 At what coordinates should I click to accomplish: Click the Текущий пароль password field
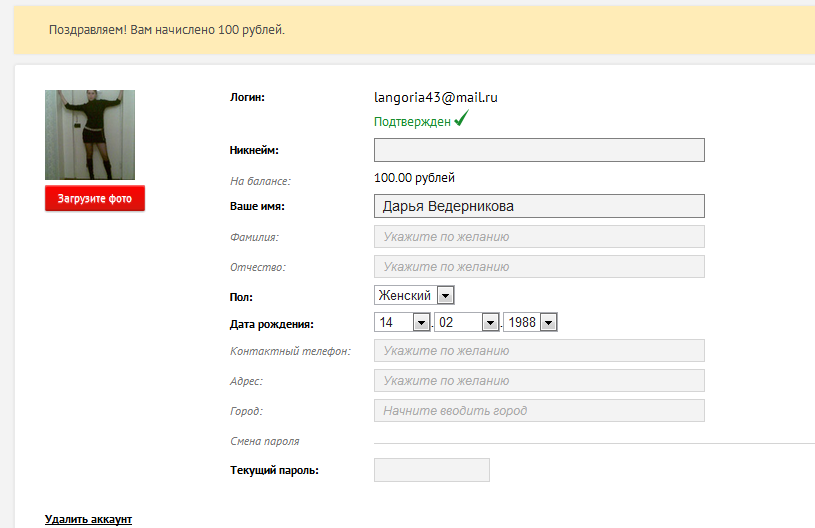pyautogui.click(x=431, y=470)
